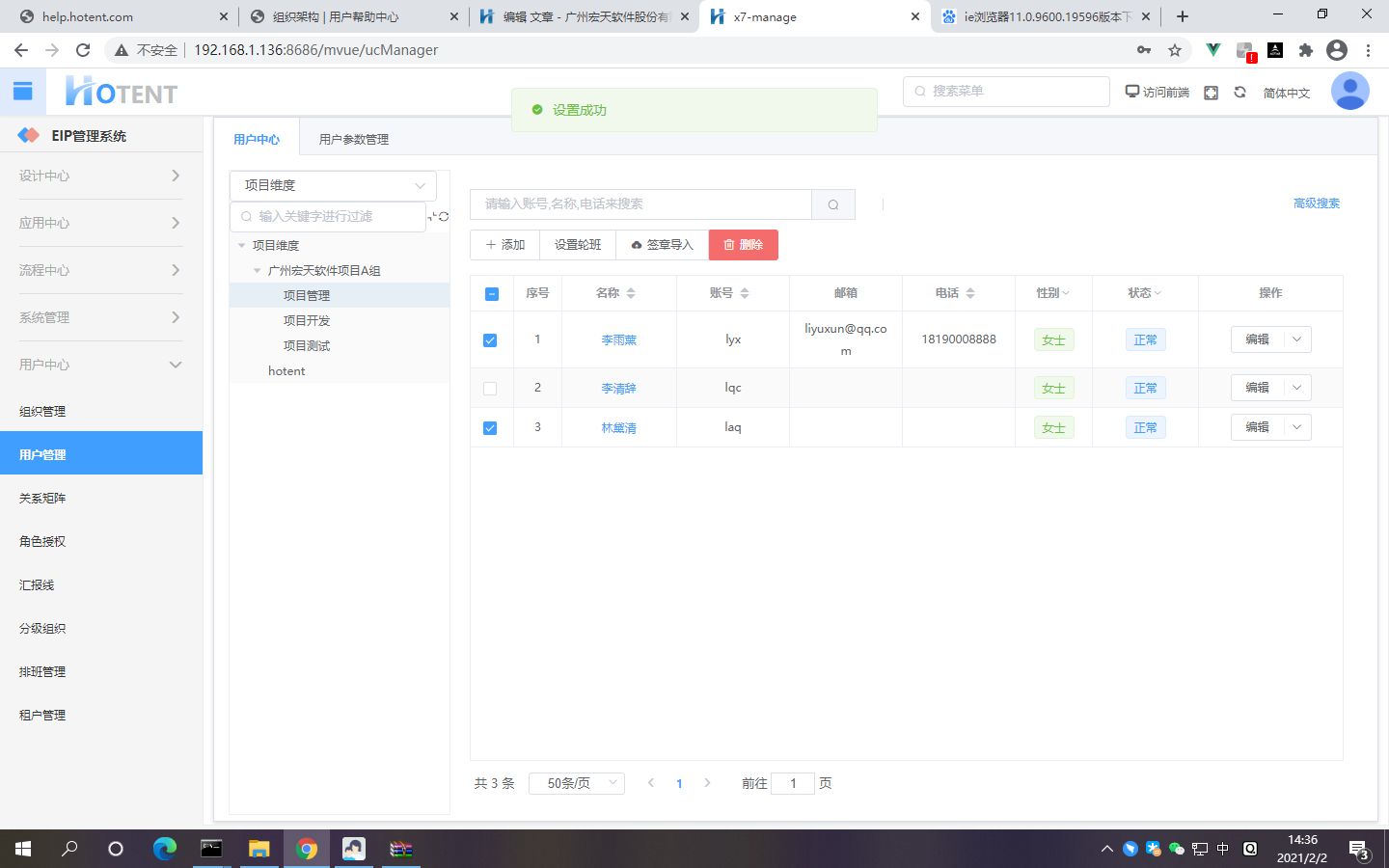This screenshot has width=1389, height=868.
Task: Switch to the 用户参数管理 tab
Action: pos(354,140)
